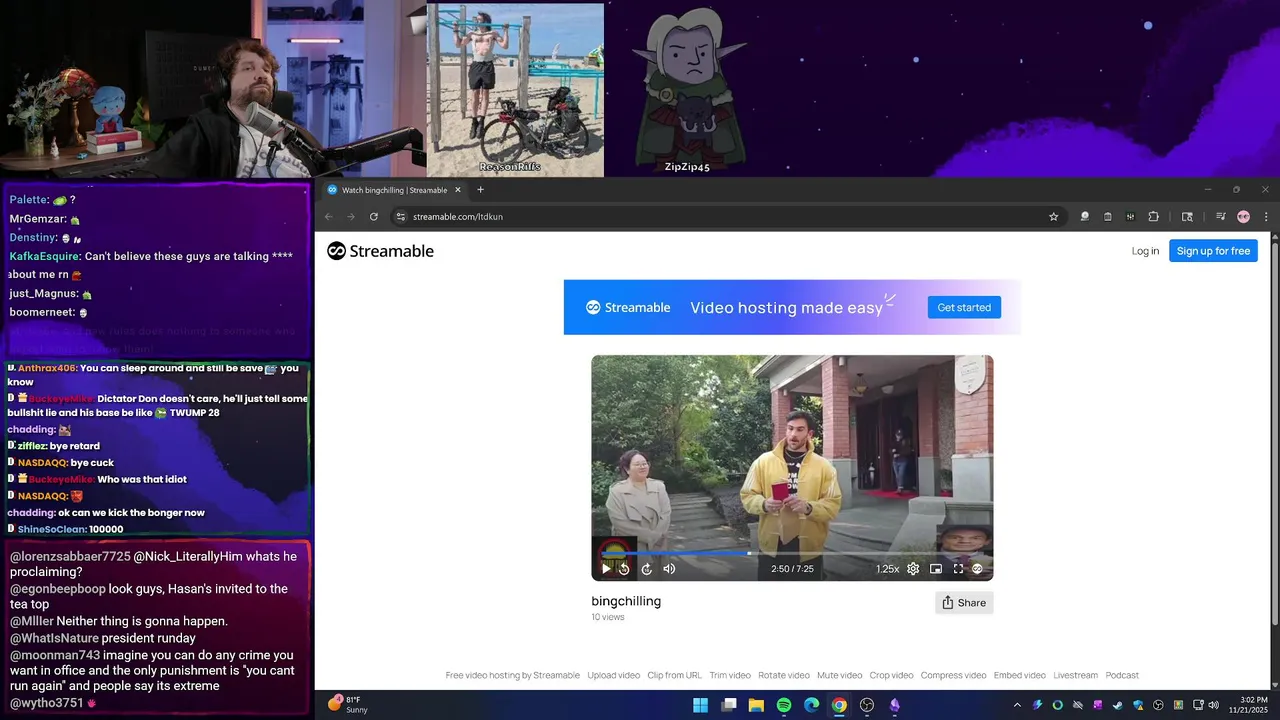1280x720 pixels.
Task: Click Sign up for free button
Action: [1213, 251]
